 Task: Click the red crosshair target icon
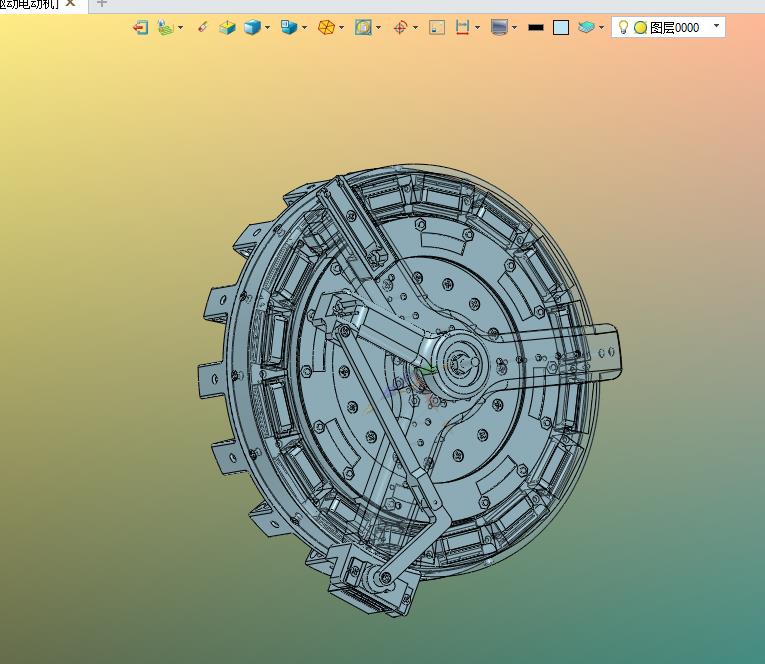400,27
